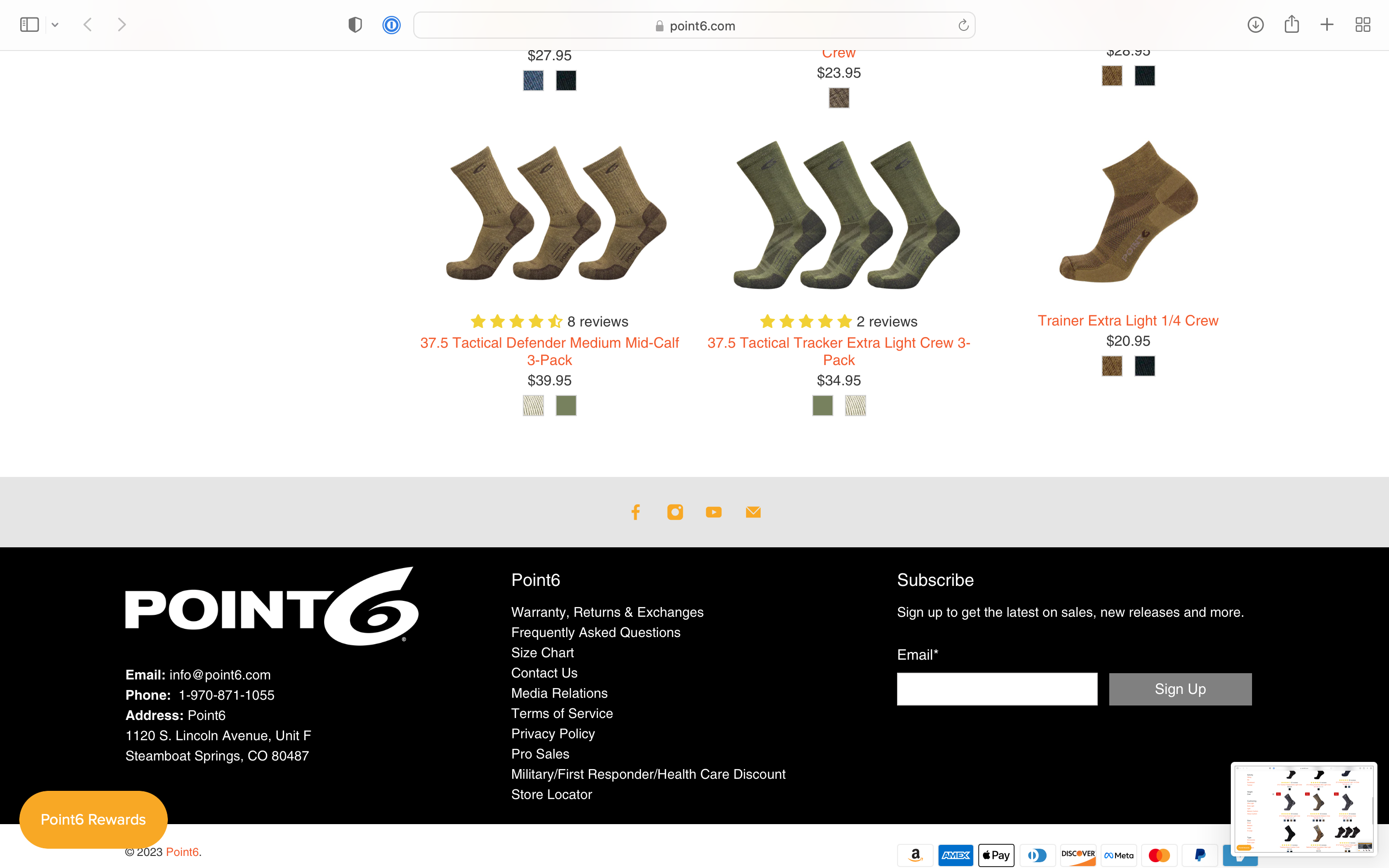This screenshot has height=868, width=1389.
Task: Choose green swatch for Tactical Tracker 3-Pack
Action: tap(822, 405)
